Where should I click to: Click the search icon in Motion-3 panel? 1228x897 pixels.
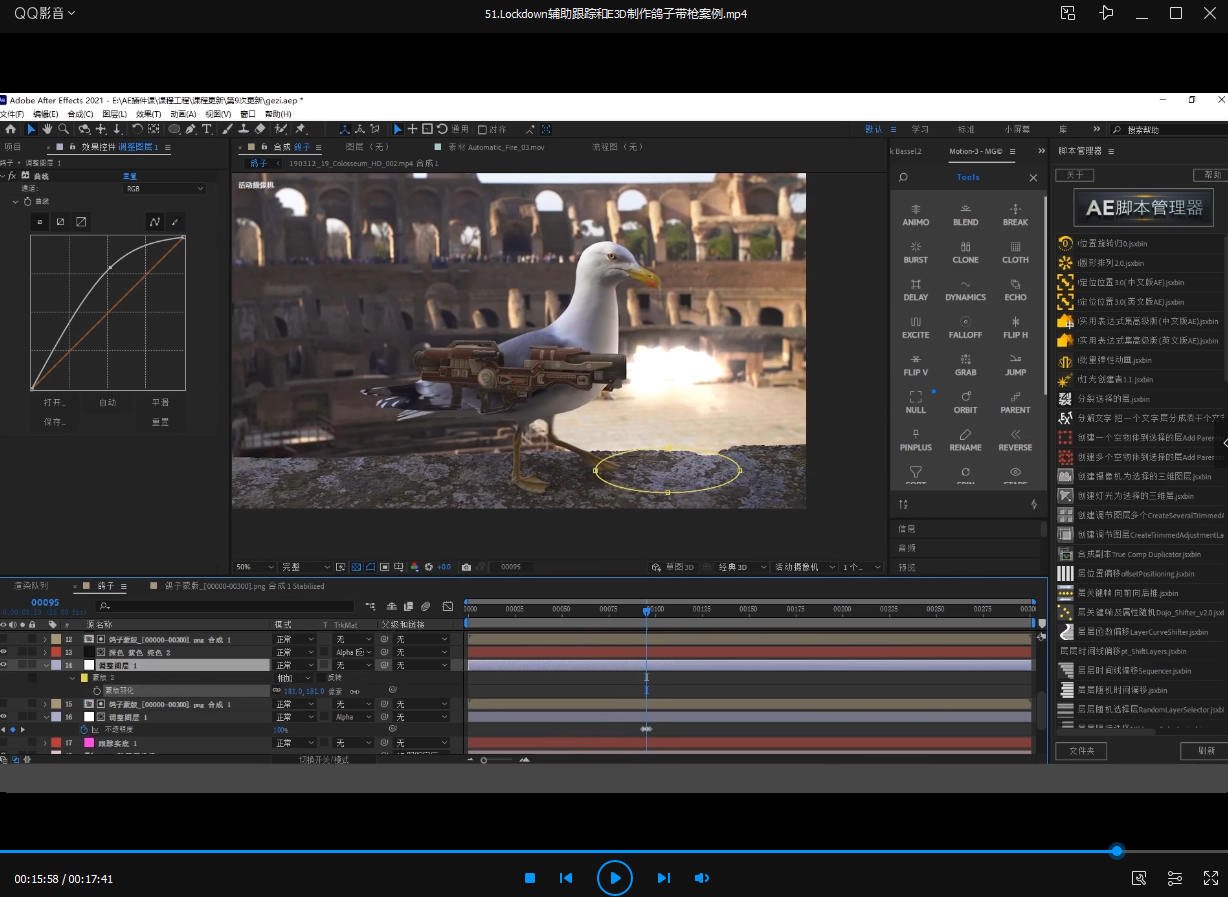click(x=904, y=178)
